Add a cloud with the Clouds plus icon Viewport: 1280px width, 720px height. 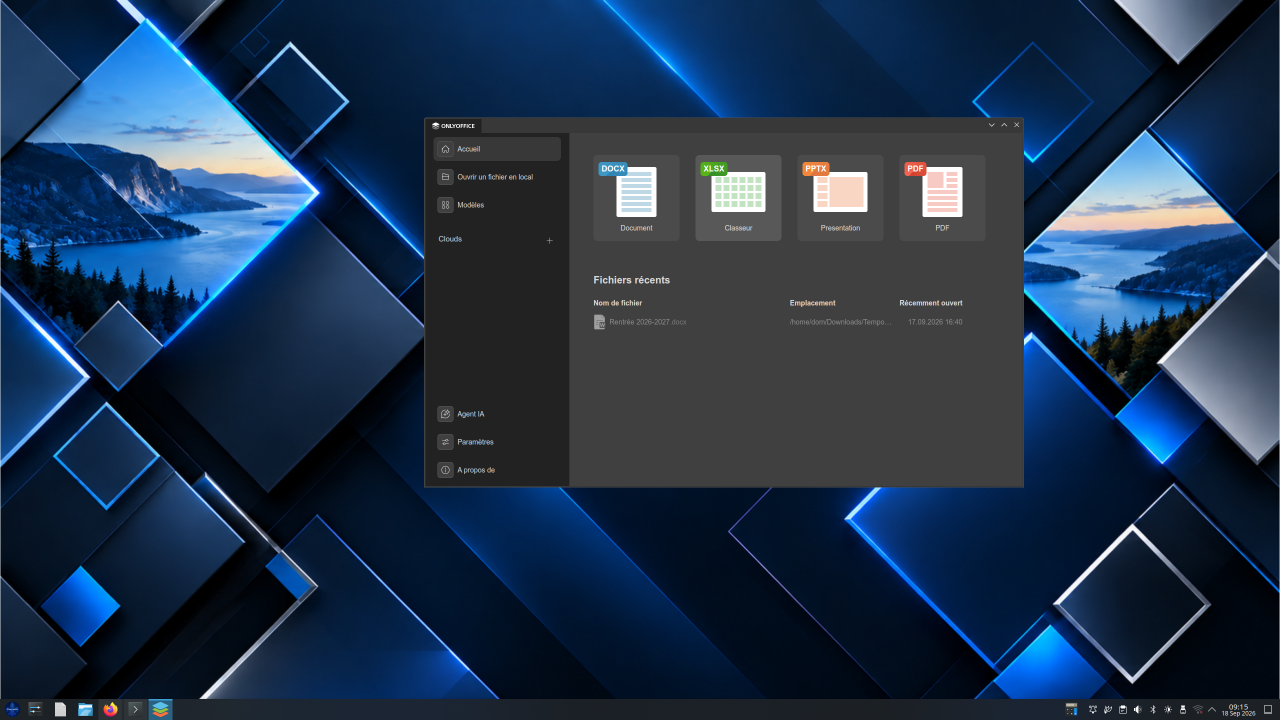pyautogui.click(x=549, y=240)
